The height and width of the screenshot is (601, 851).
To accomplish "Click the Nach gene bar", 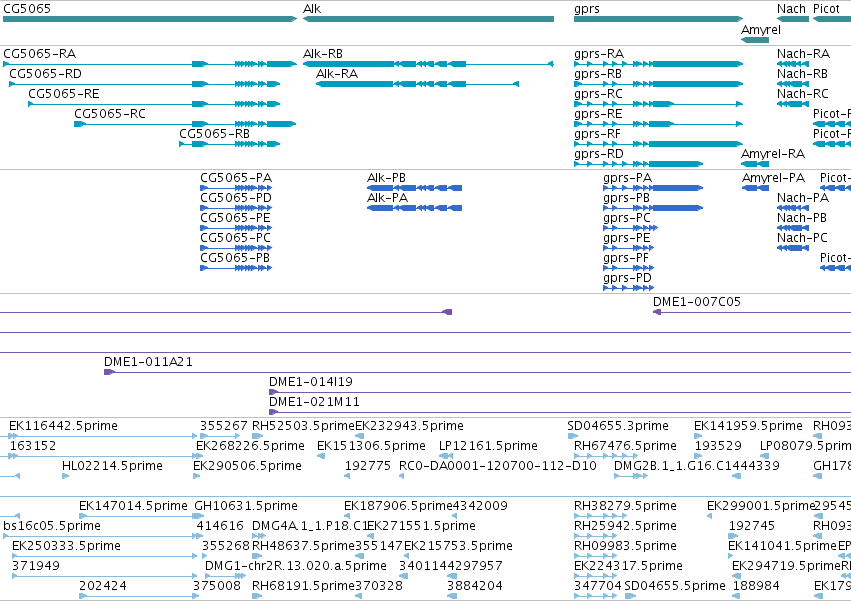I will pyautogui.click(x=793, y=19).
